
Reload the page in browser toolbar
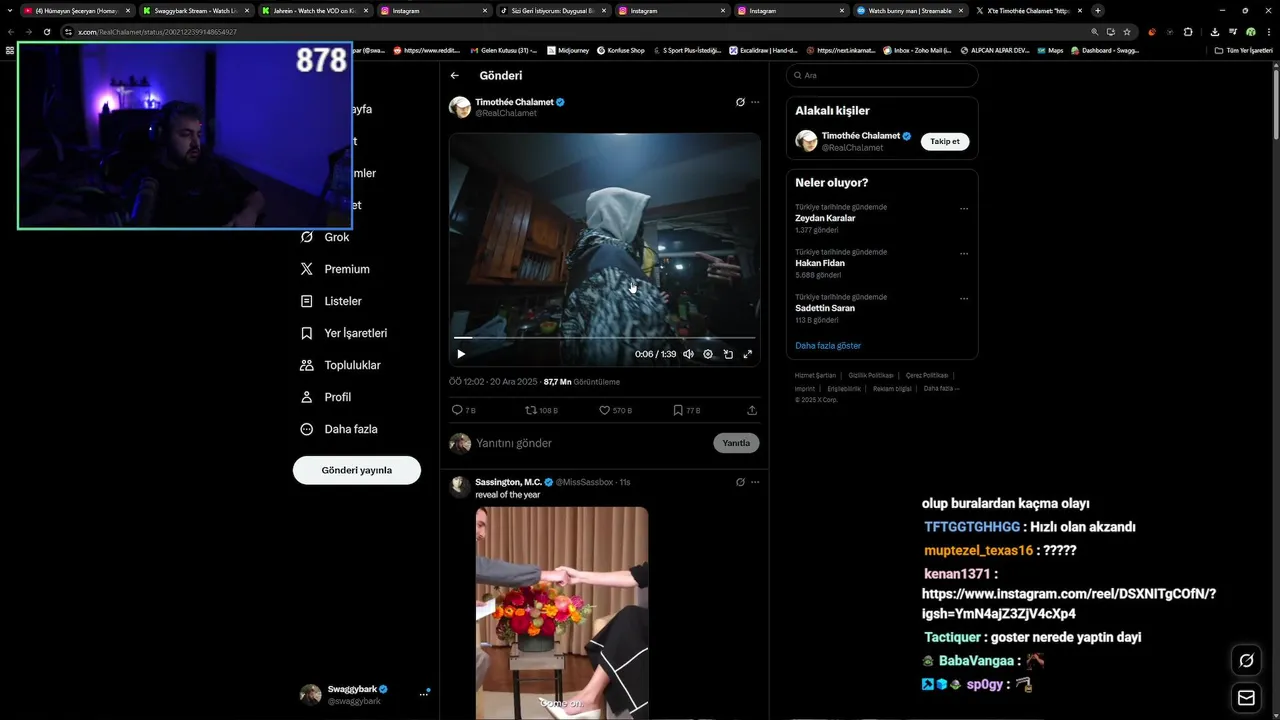47,32
